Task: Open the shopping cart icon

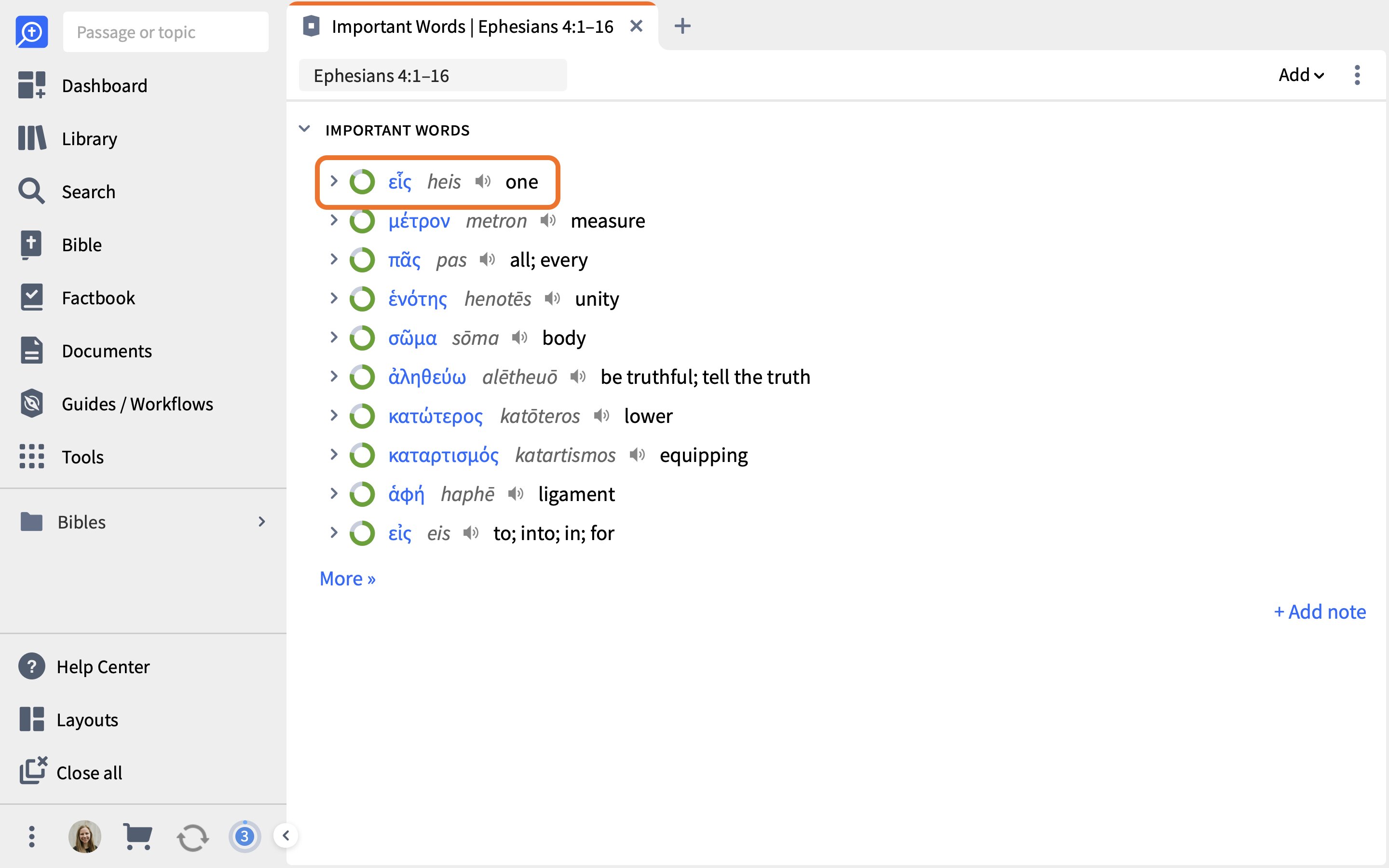Action: click(138, 837)
